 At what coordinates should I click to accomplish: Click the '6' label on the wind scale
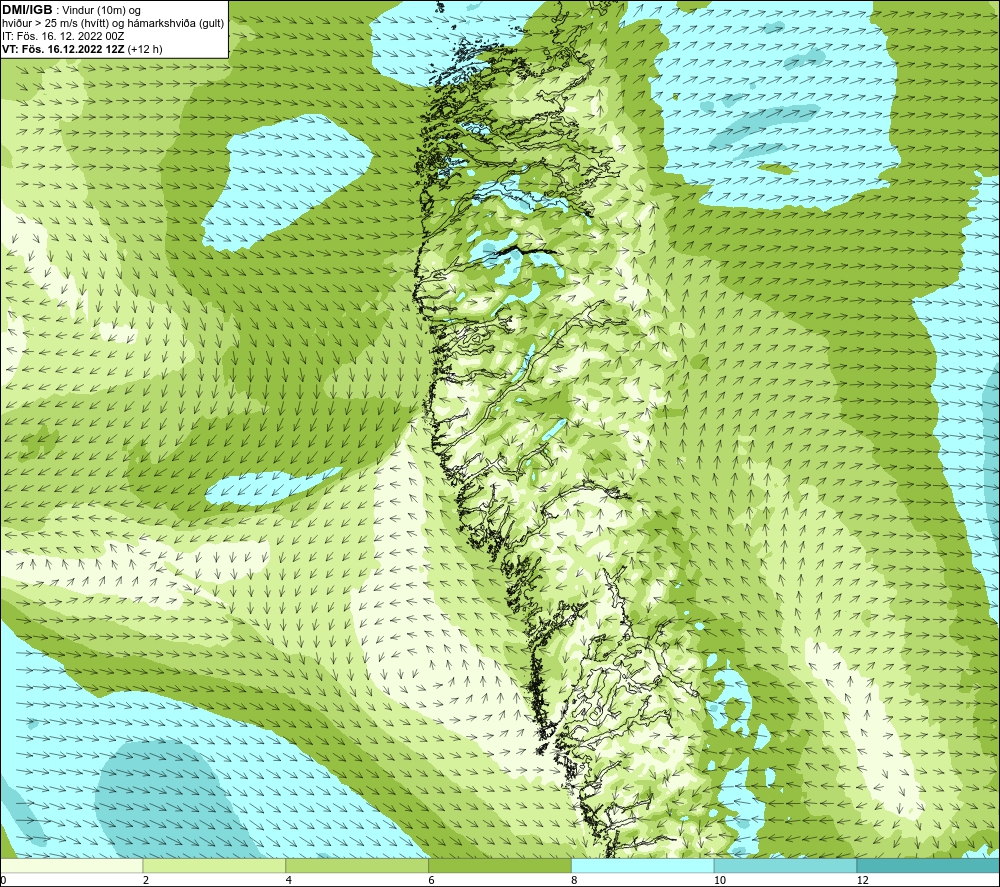pyautogui.click(x=432, y=881)
